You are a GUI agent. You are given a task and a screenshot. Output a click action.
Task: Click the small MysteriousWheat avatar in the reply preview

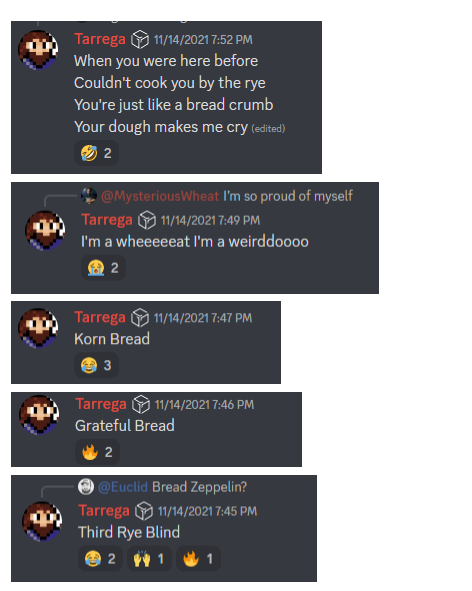click(89, 196)
